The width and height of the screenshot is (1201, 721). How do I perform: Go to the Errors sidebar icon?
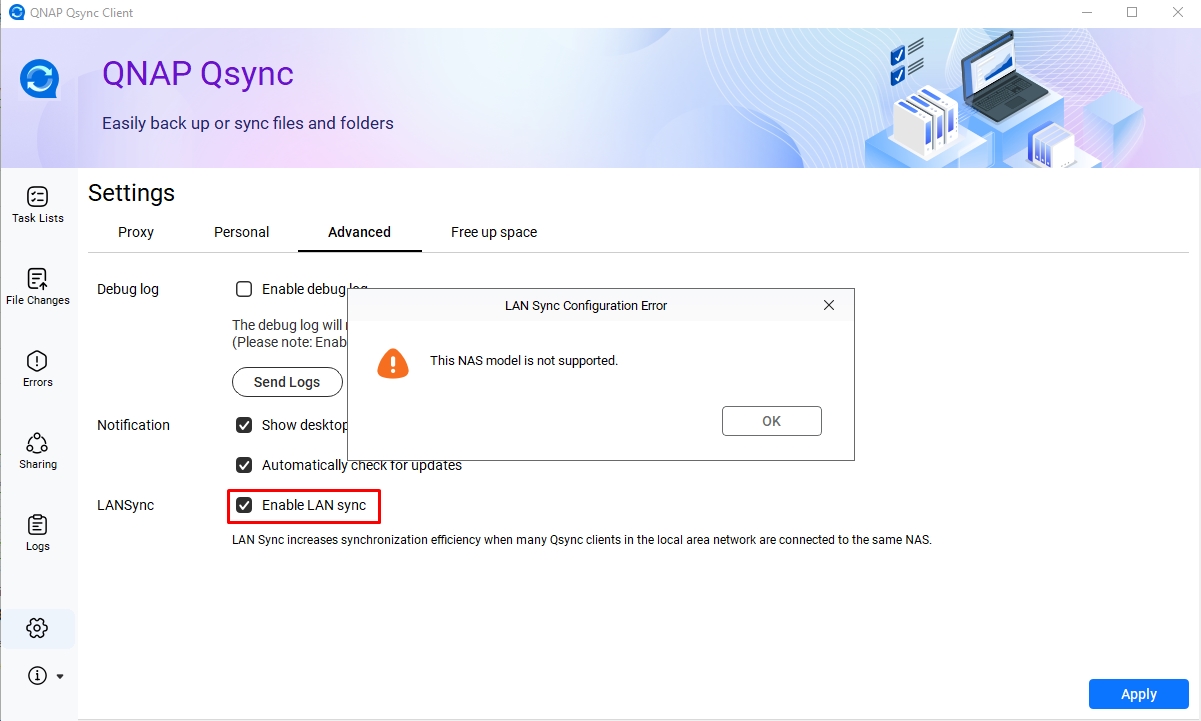37,360
